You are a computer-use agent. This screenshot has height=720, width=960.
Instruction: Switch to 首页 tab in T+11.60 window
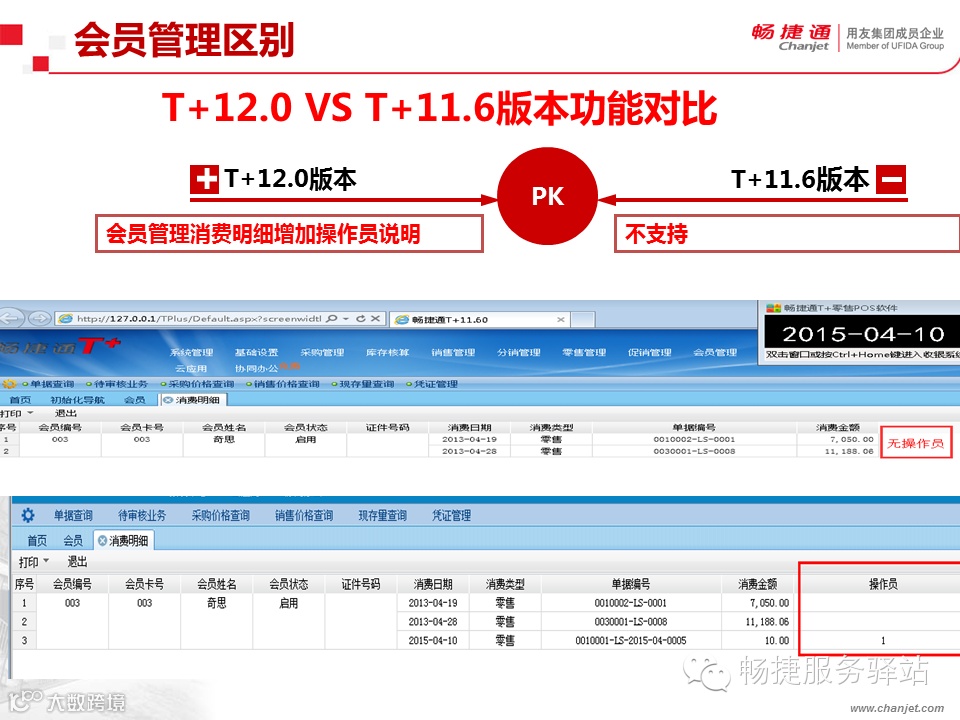(x=20, y=400)
